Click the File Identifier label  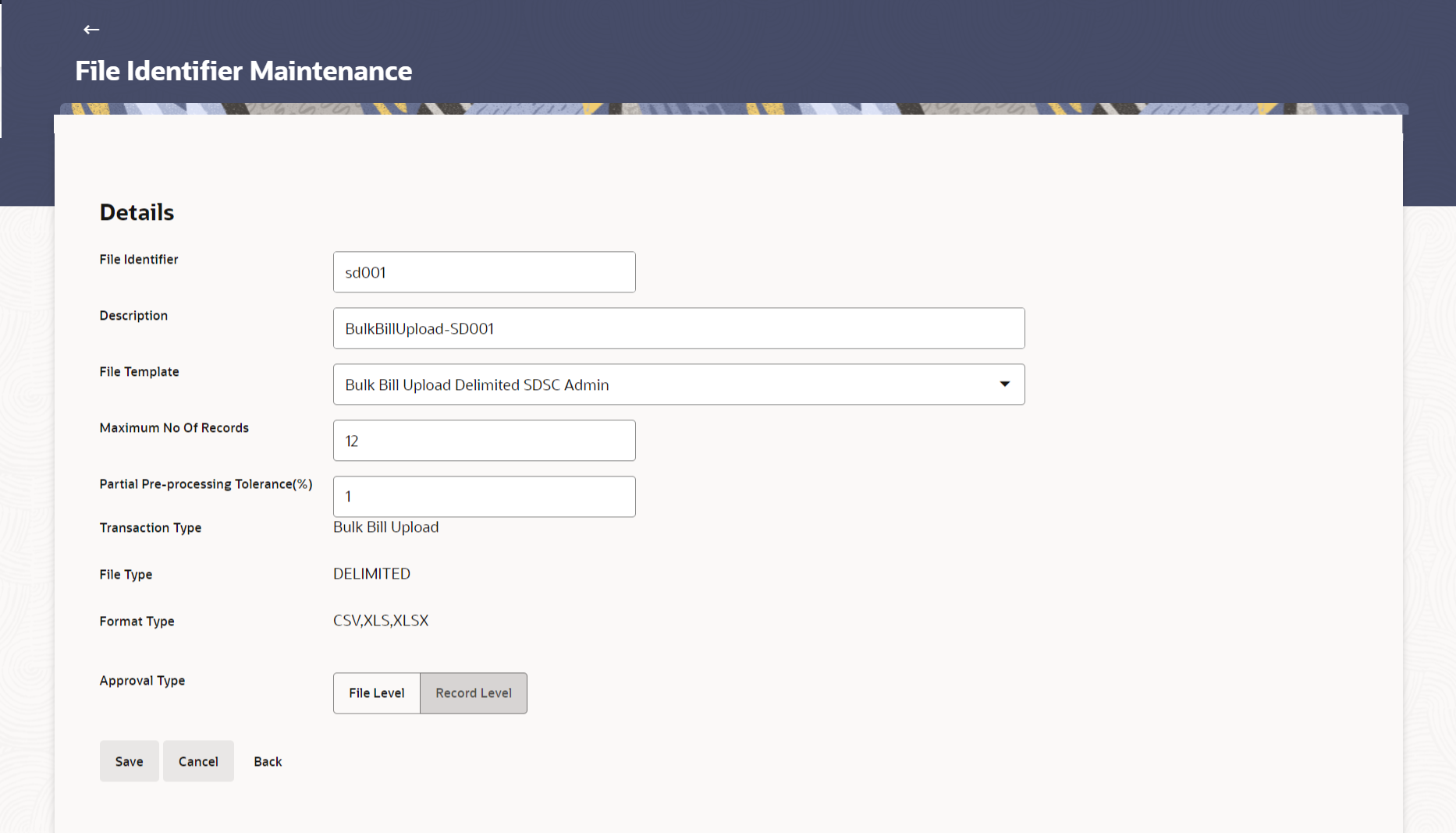click(x=139, y=260)
